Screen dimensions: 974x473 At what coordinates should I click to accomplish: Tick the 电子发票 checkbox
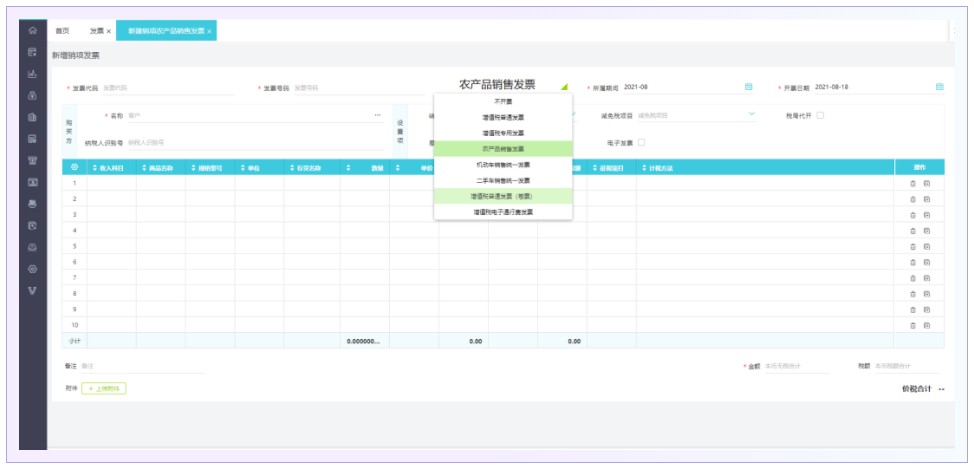tap(641, 142)
